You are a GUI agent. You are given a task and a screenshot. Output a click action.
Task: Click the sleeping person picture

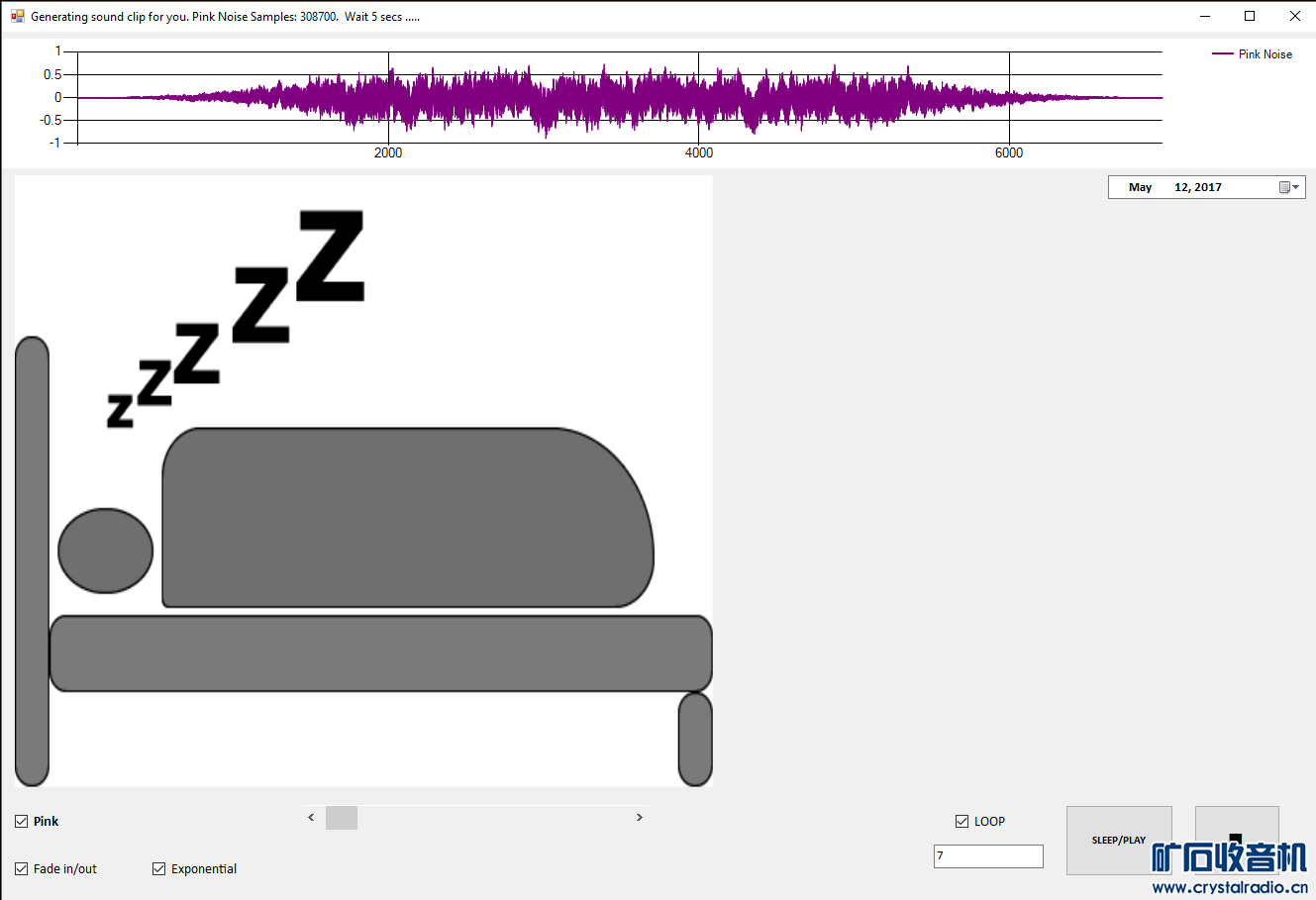coord(363,481)
